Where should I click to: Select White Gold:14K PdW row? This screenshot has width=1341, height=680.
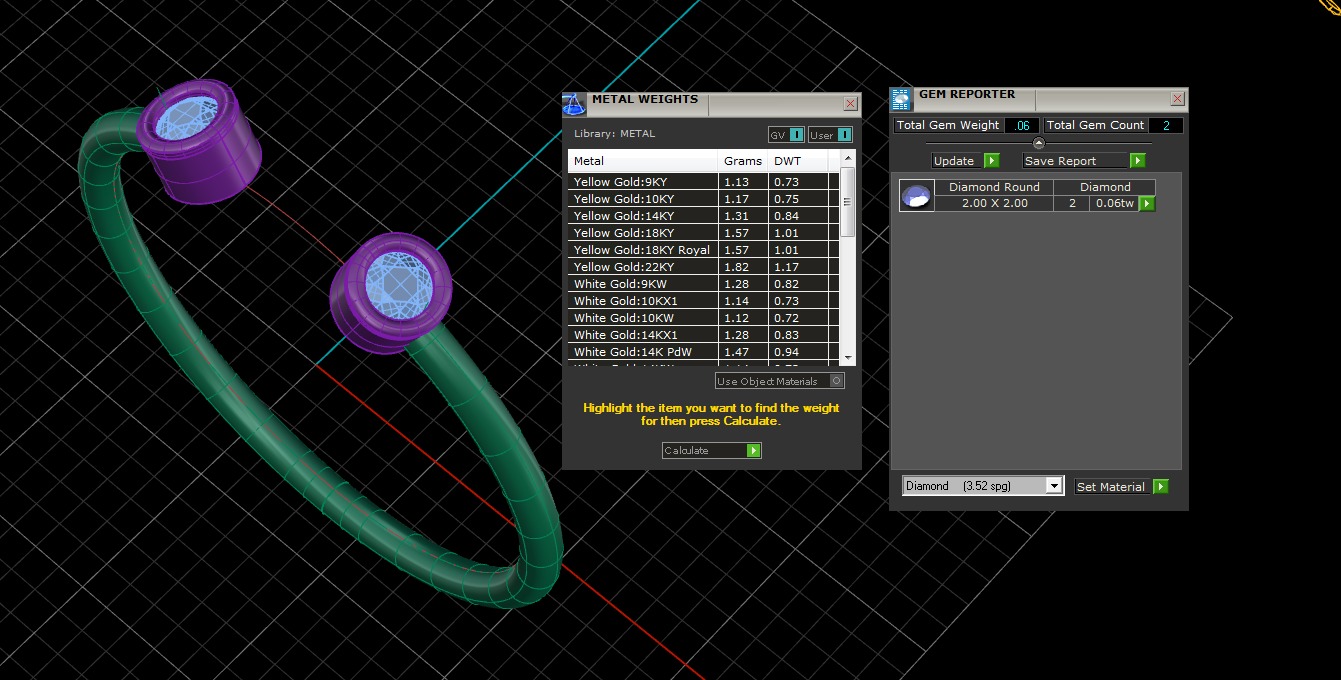tap(703, 352)
